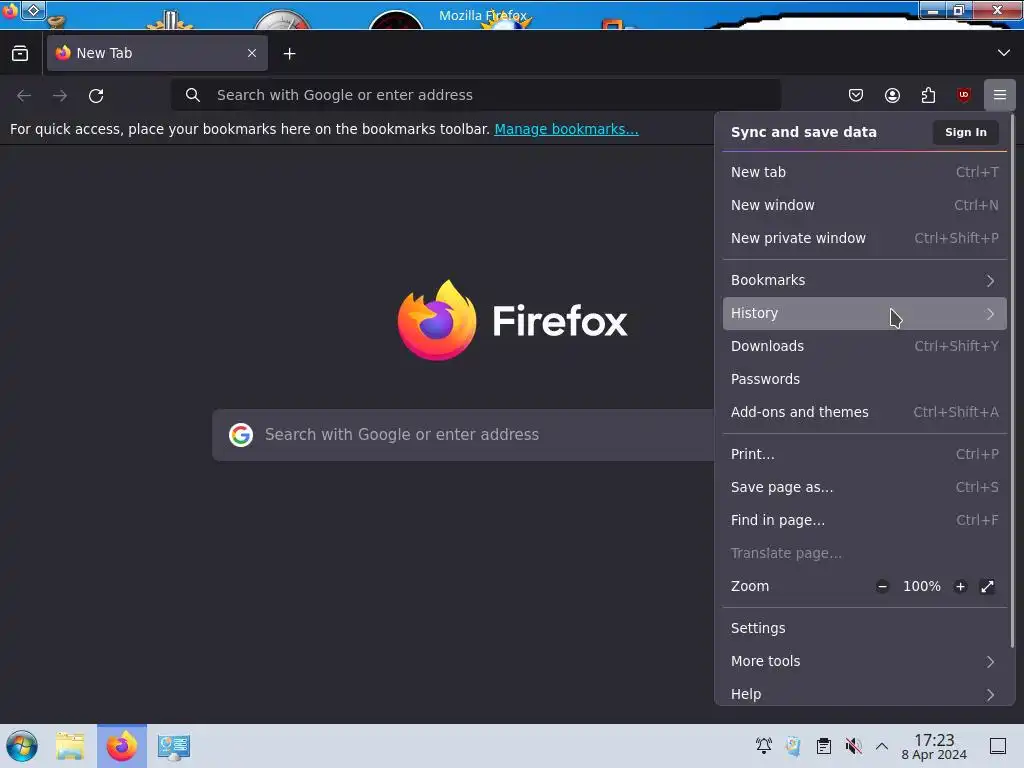Click the show desktop button in the taskbar

pyautogui.click(x=998, y=746)
